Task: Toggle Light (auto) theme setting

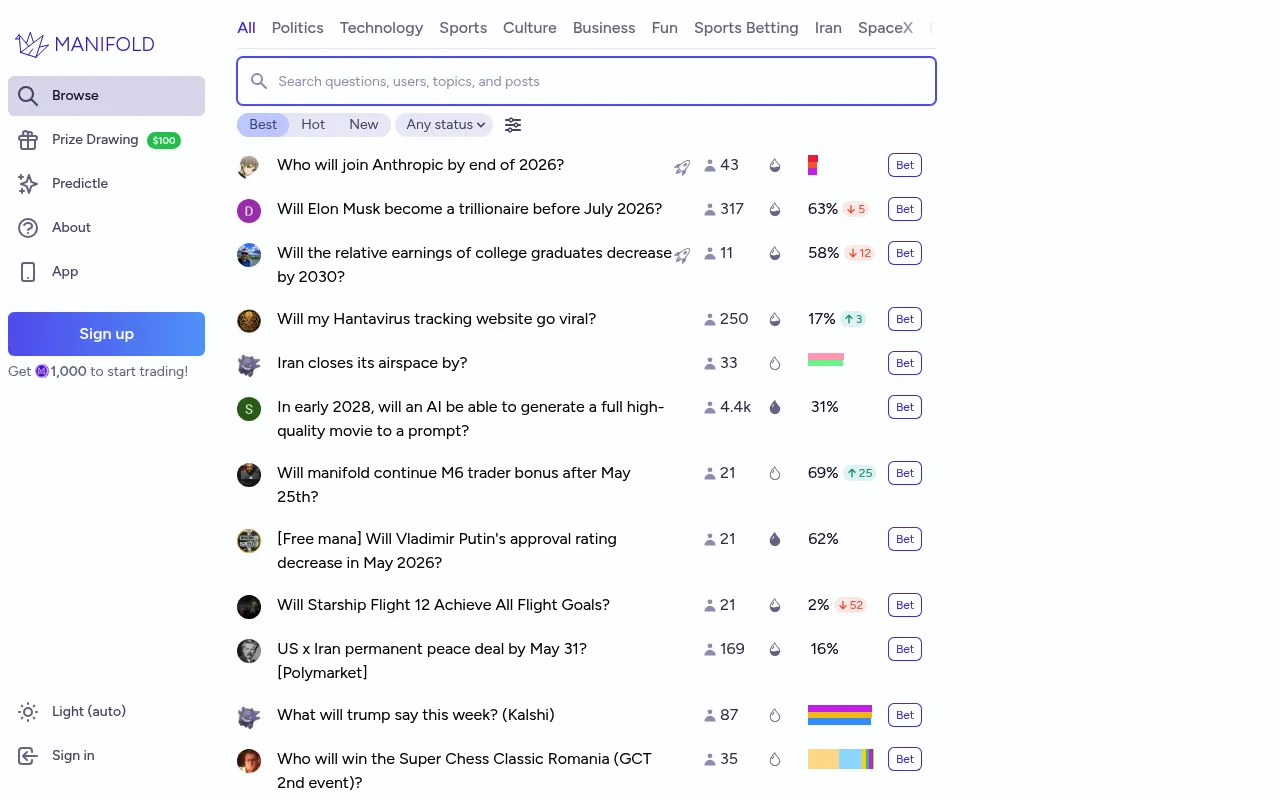Action: coord(106,712)
